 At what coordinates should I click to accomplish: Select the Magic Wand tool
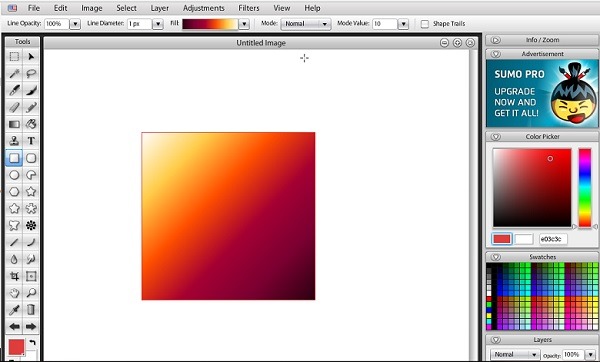14,73
